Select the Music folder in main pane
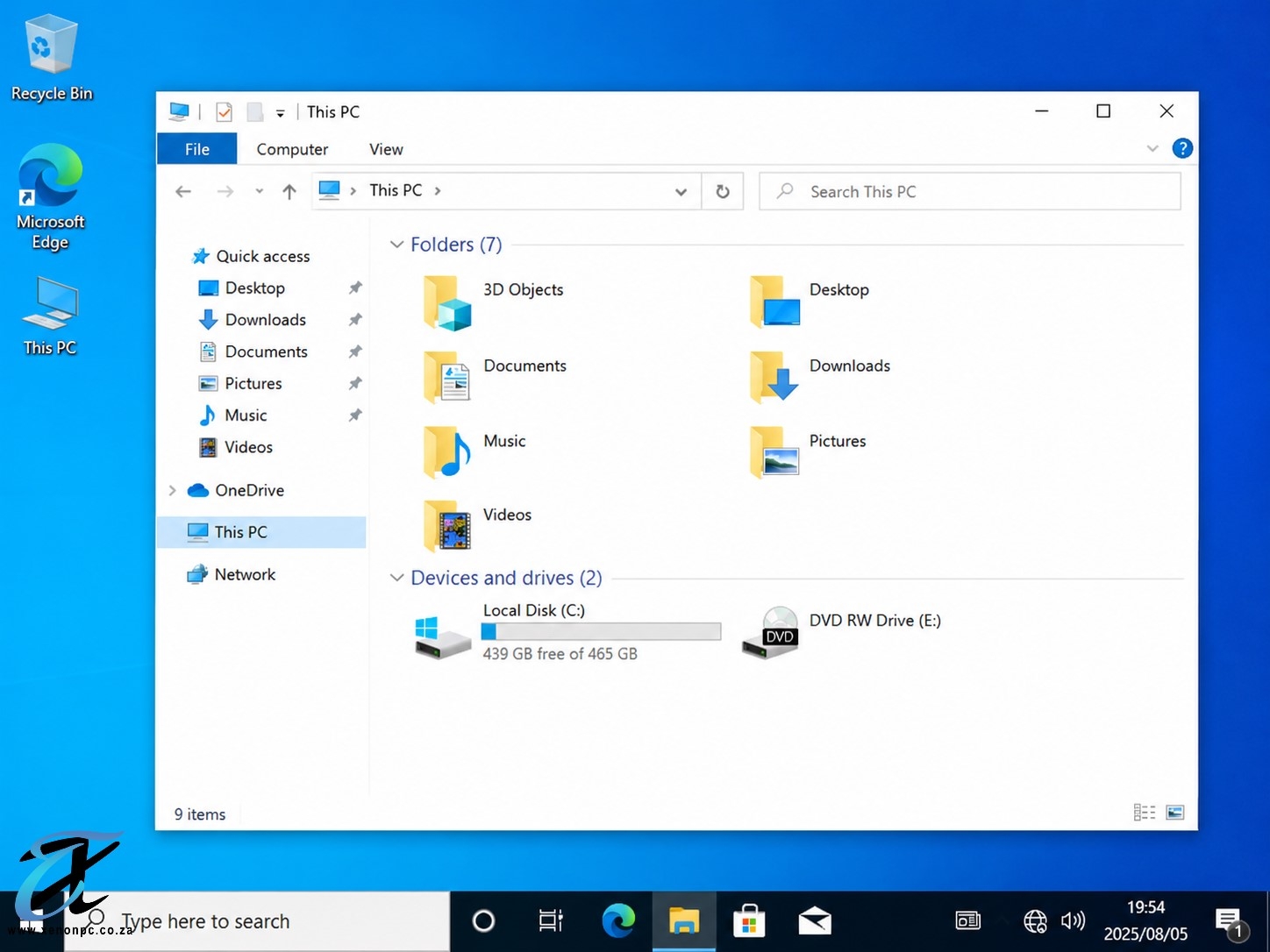 [x=474, y=452]
